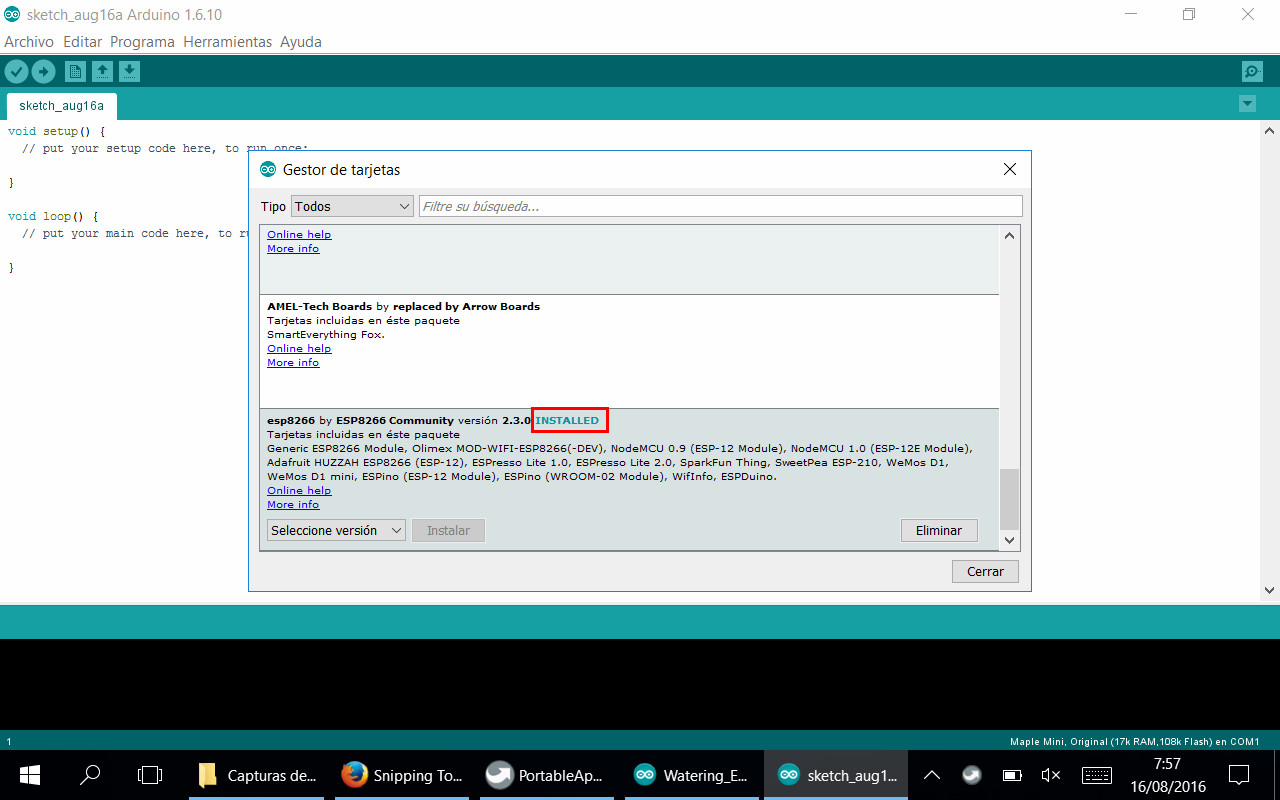This screenshot has width=1280, height=800.
Task: Expand the sketch tab options arrow
Action: pyautogui.click(x=1246, y=104)
